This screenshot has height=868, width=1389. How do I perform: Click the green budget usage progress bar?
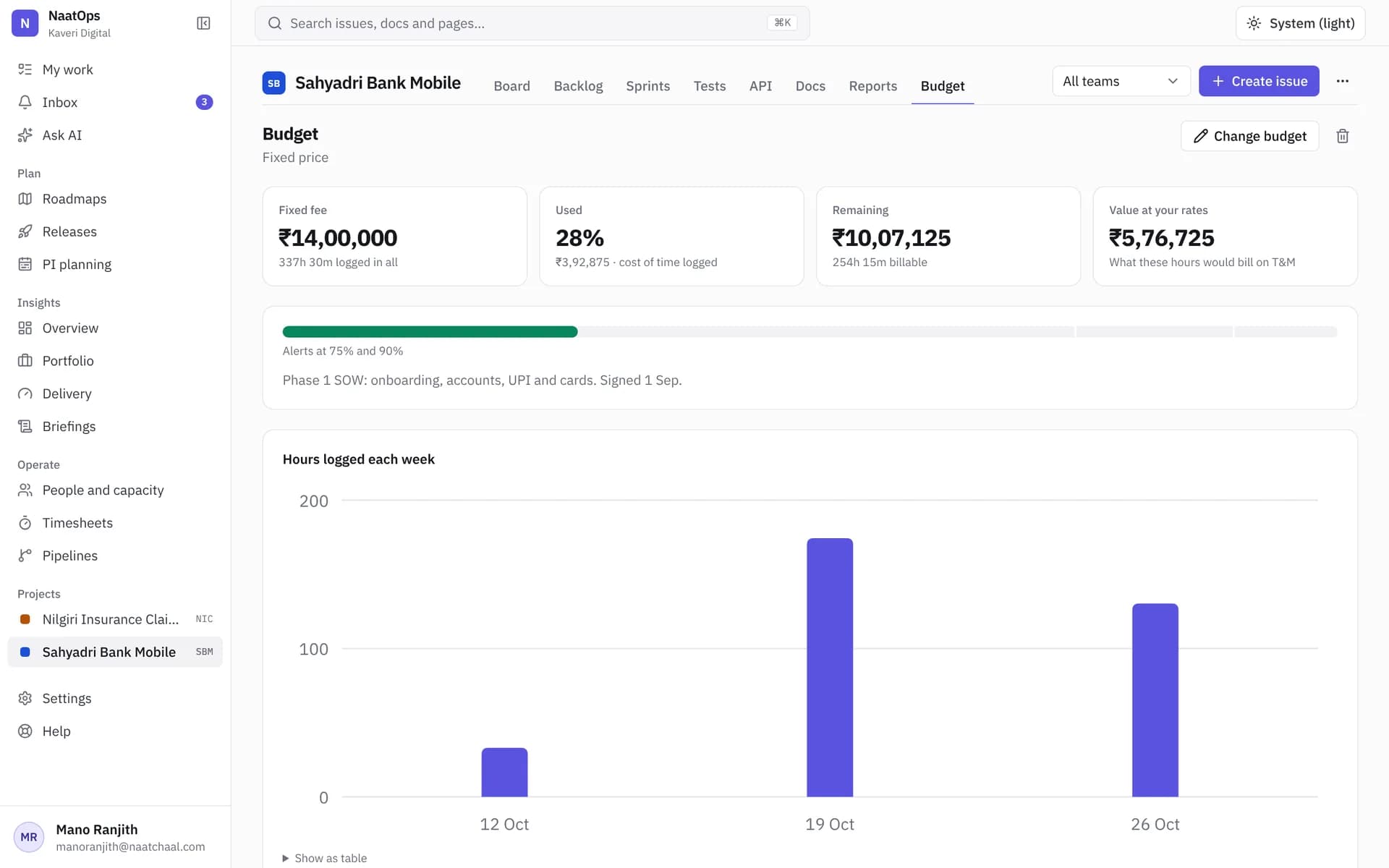430,332
